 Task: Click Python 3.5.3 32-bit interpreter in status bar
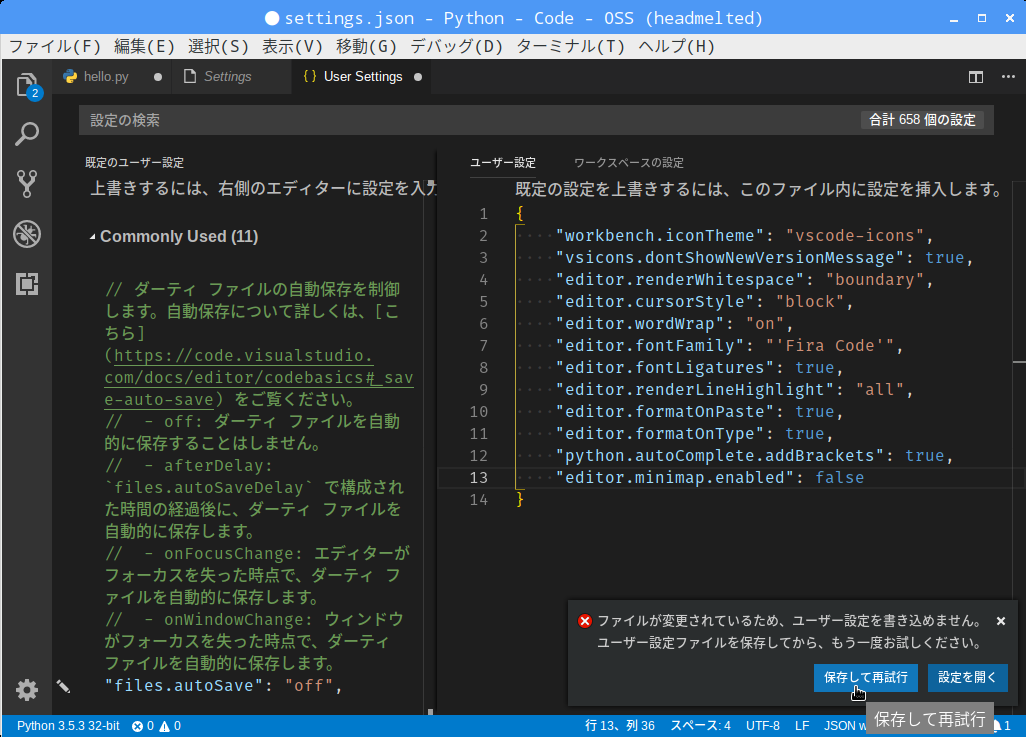[x=68, y=726]
